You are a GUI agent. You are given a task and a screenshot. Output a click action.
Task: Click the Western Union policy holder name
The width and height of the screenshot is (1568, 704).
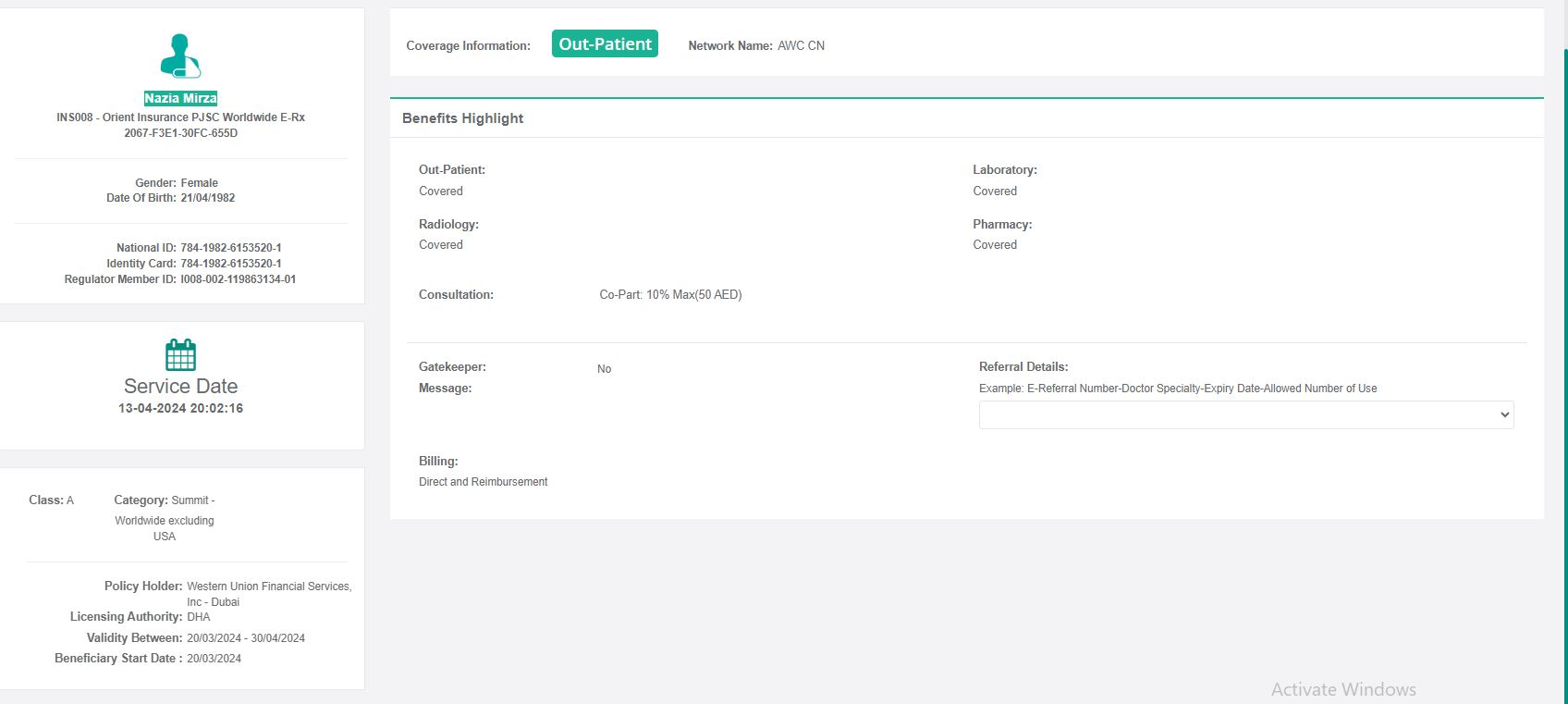tap(269, 587)
